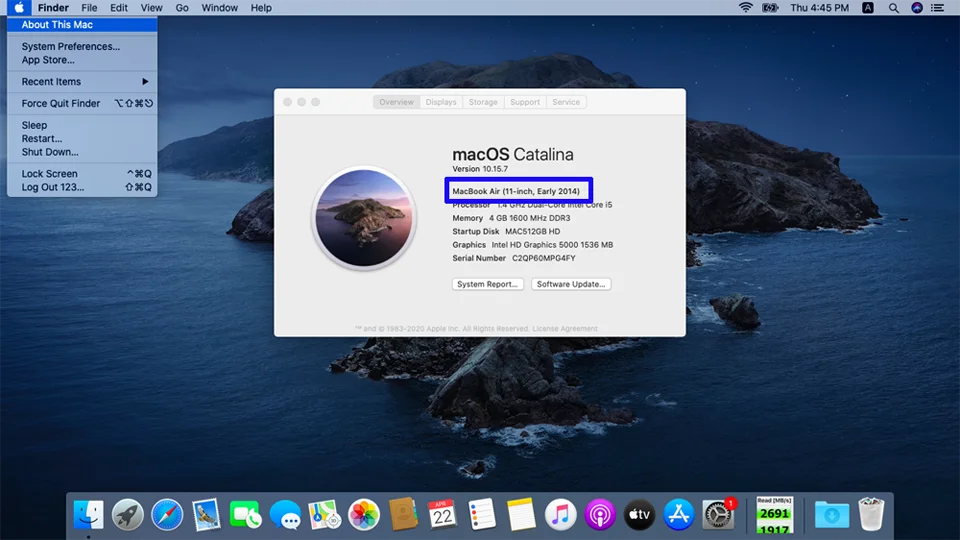Viewport: 960px width, 540px height.
Task: Open the Help menu
Action: click(261, 7)
